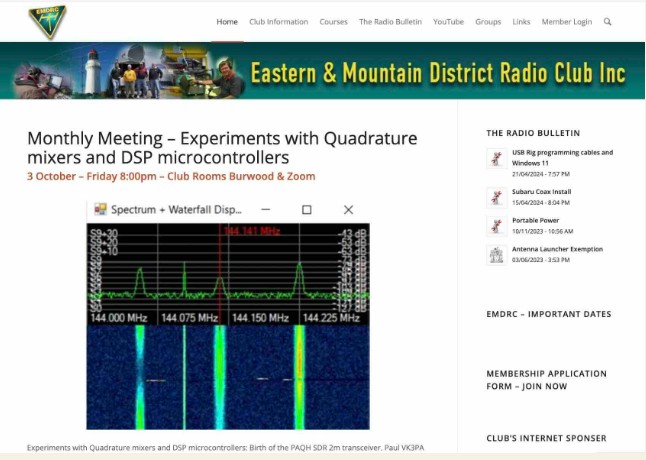Image resolution: width=646 pixels, height=460 pixels.
Task: Click USB Rig programming cables post thumbnail
Action: 495,158
